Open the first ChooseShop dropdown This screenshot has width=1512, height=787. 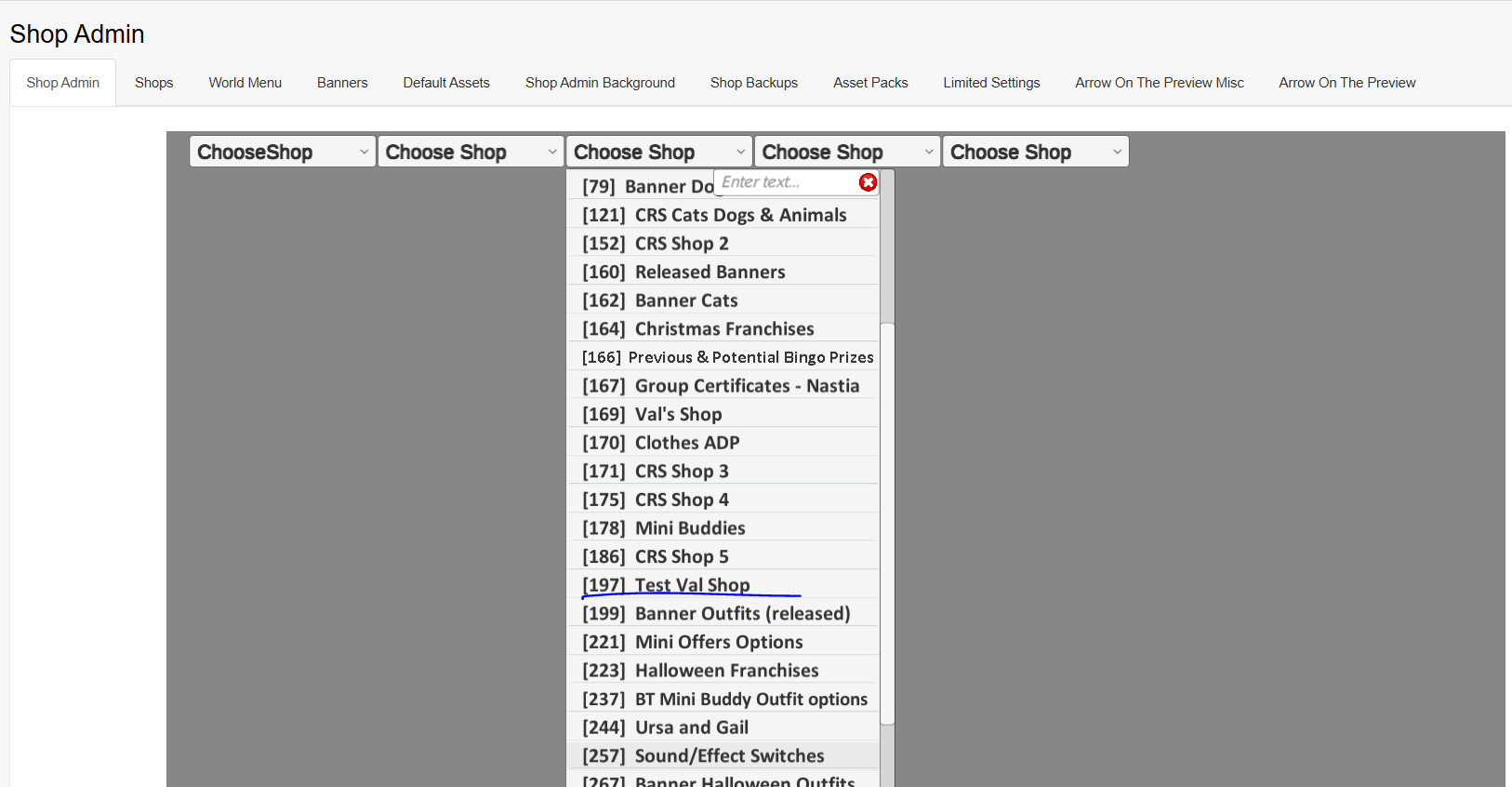283,152
